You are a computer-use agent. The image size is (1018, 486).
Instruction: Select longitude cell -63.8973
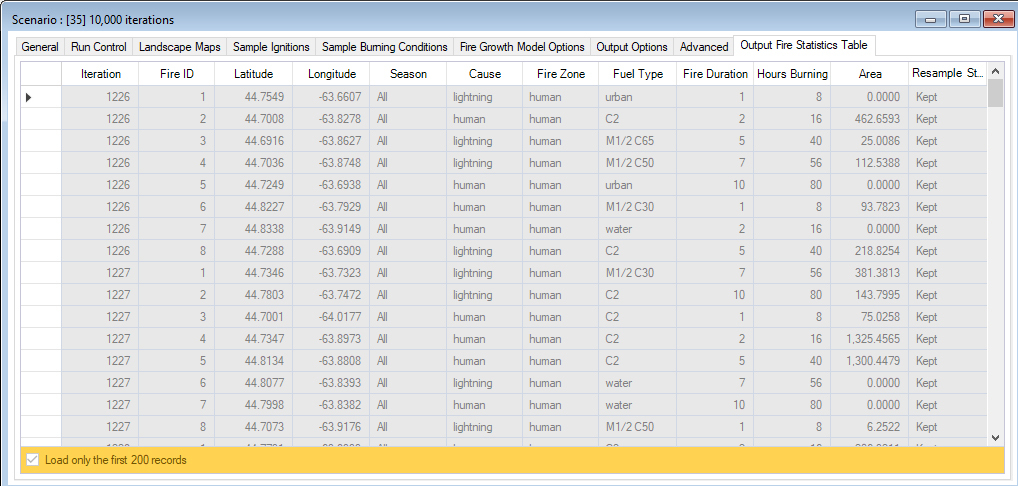[331, 339]
